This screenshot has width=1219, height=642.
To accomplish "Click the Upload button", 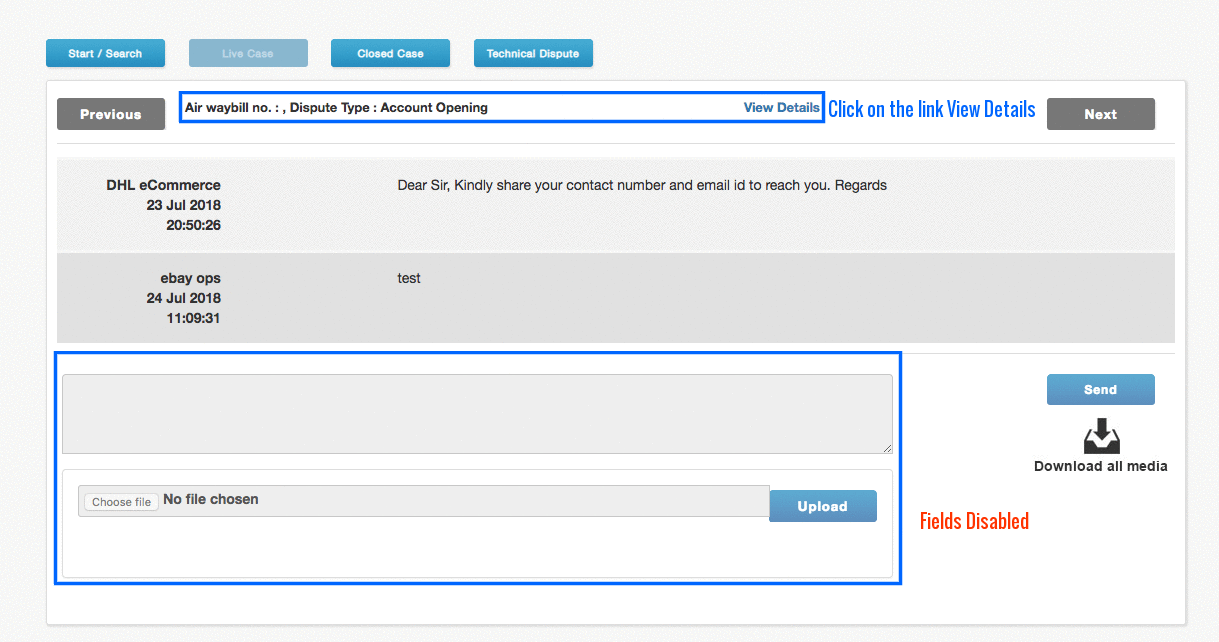I will click(x=822, y=506).
